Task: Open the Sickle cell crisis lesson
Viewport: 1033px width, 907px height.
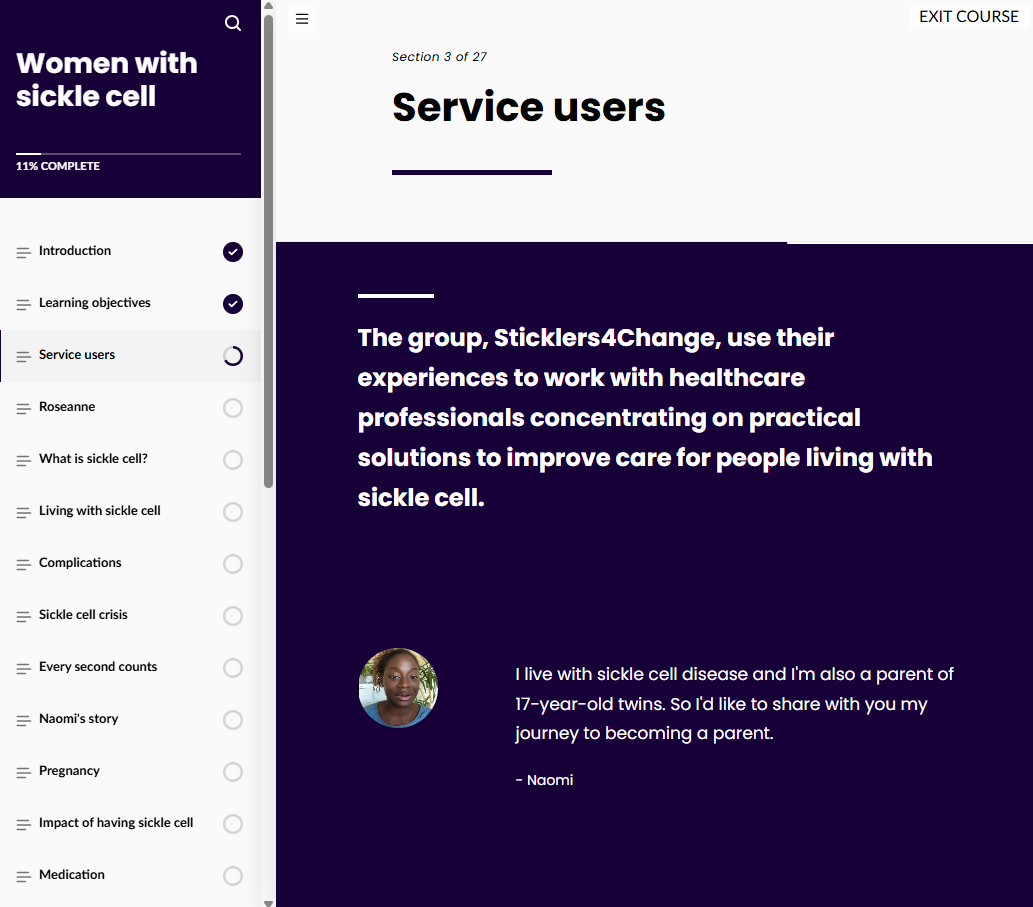Action: [x=130, y=616]
